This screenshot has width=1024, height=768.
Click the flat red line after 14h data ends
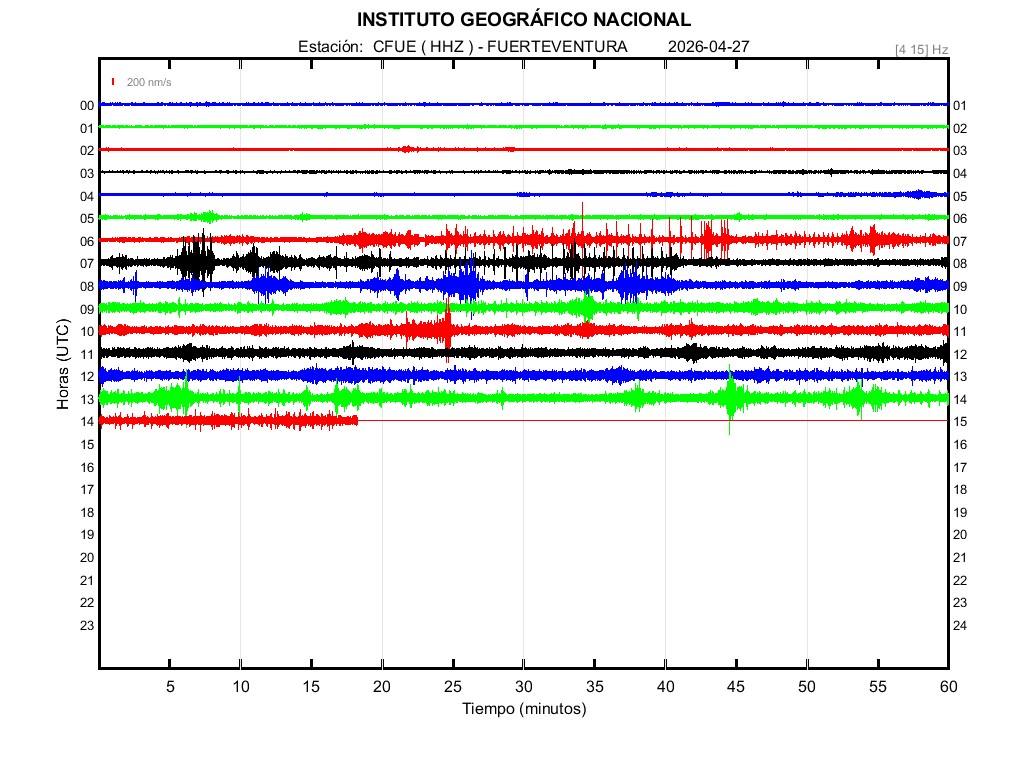[650, 421]
